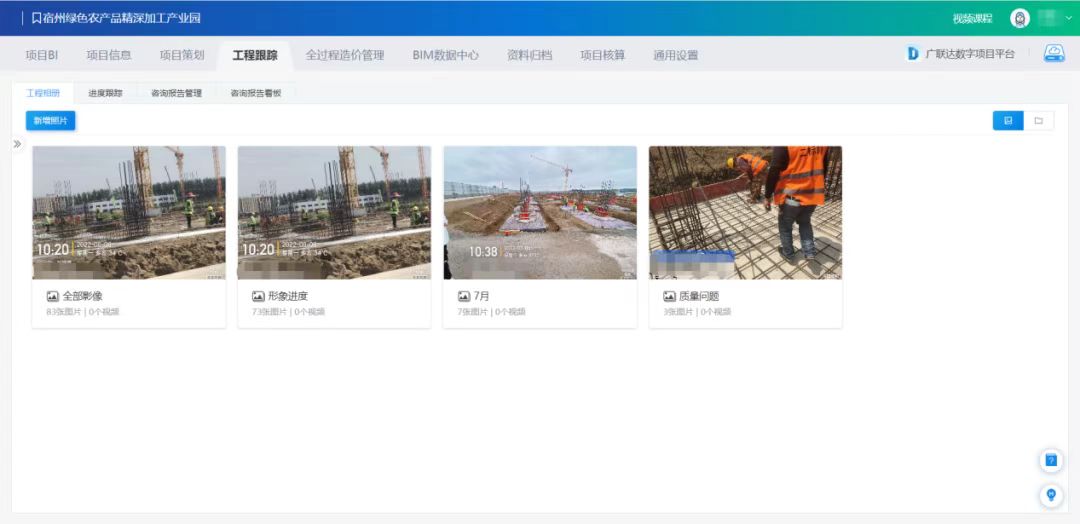Click the 73张图片 count text
This screenshot has height=524, width=1080.
point(269,312)
